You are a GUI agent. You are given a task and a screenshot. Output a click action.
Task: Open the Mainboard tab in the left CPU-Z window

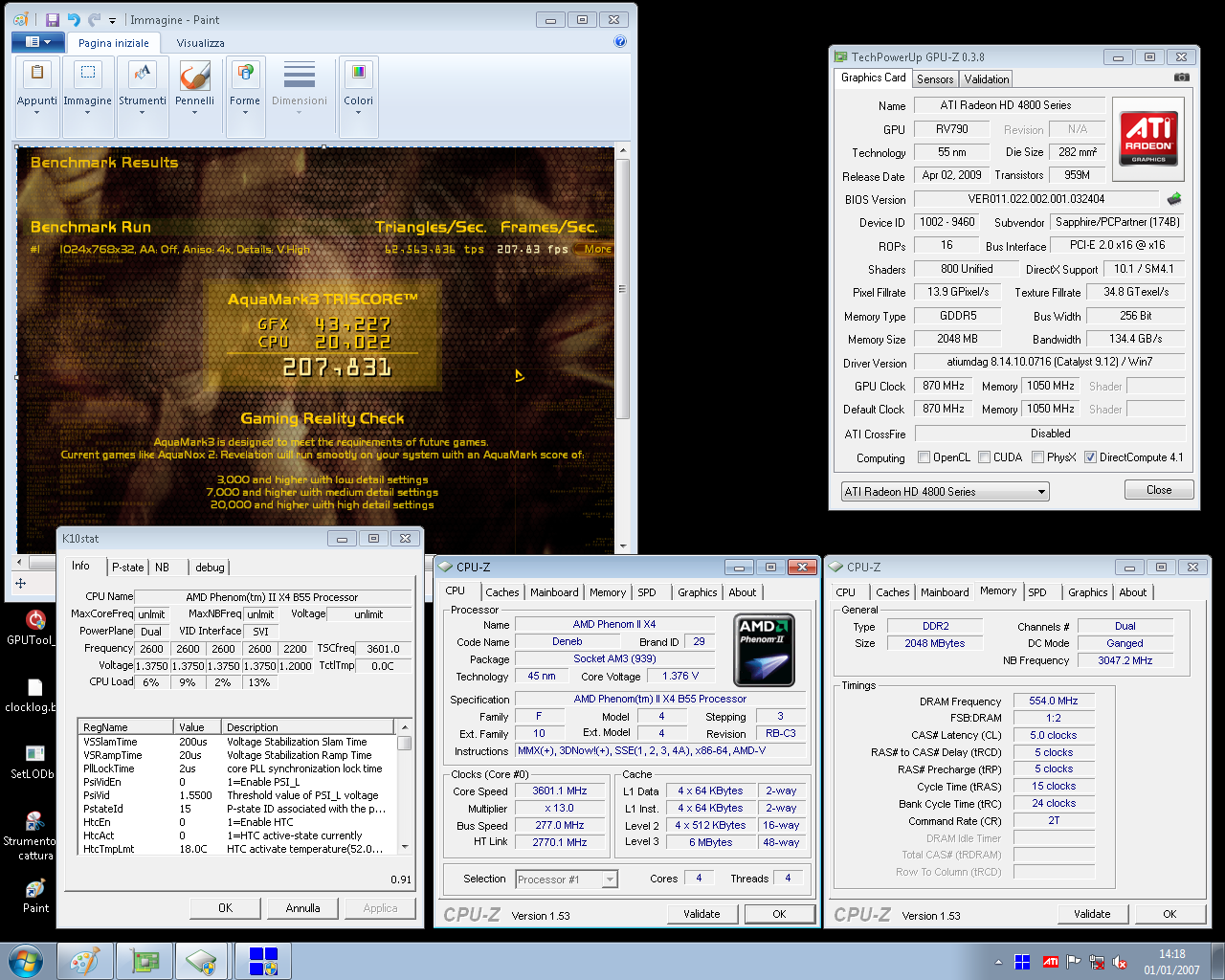click(x=554, y=592)
